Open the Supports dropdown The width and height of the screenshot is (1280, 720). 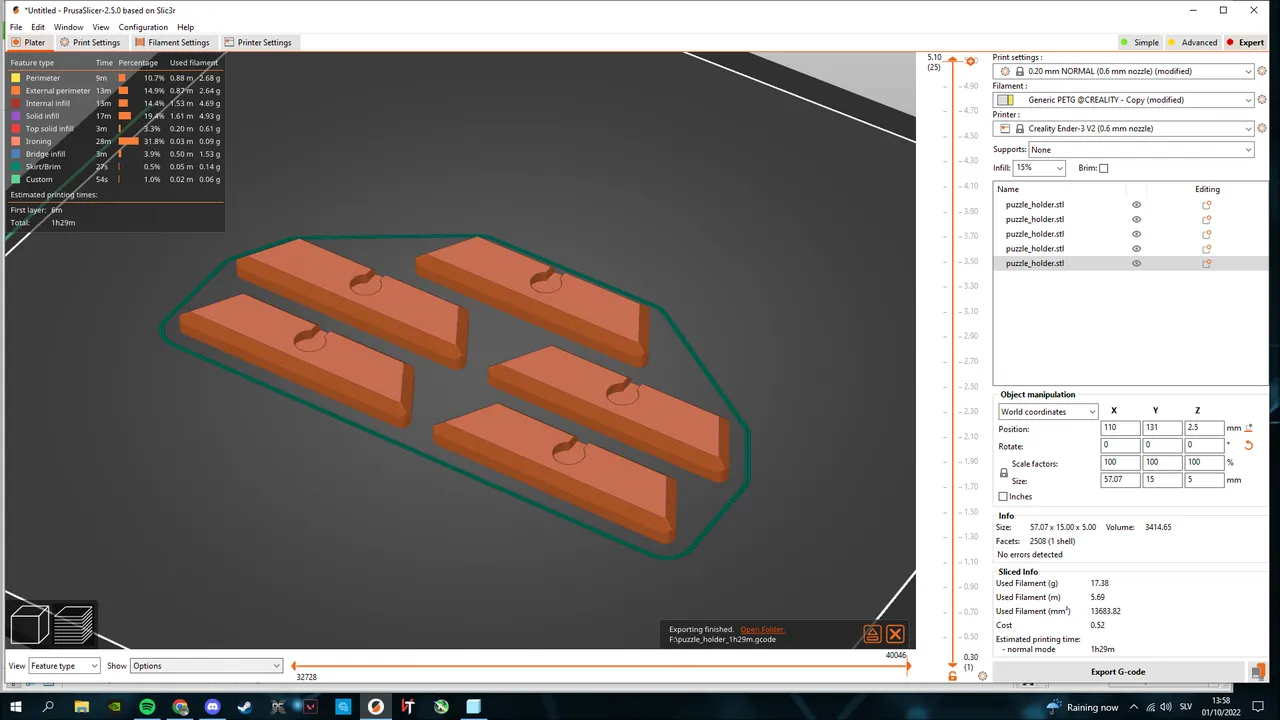click(x=1141, y=150)
